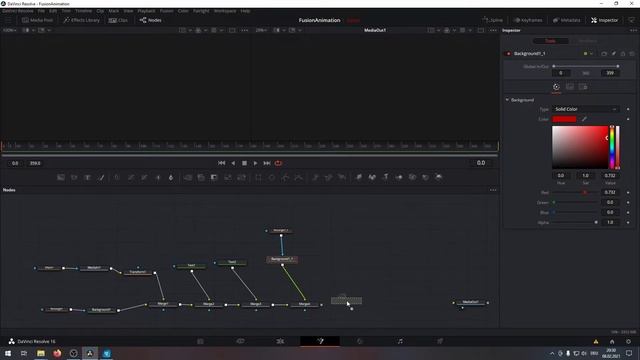Show the Clips panel
Image resolution: width=640 pixels, height=360 pixels.
118,20
